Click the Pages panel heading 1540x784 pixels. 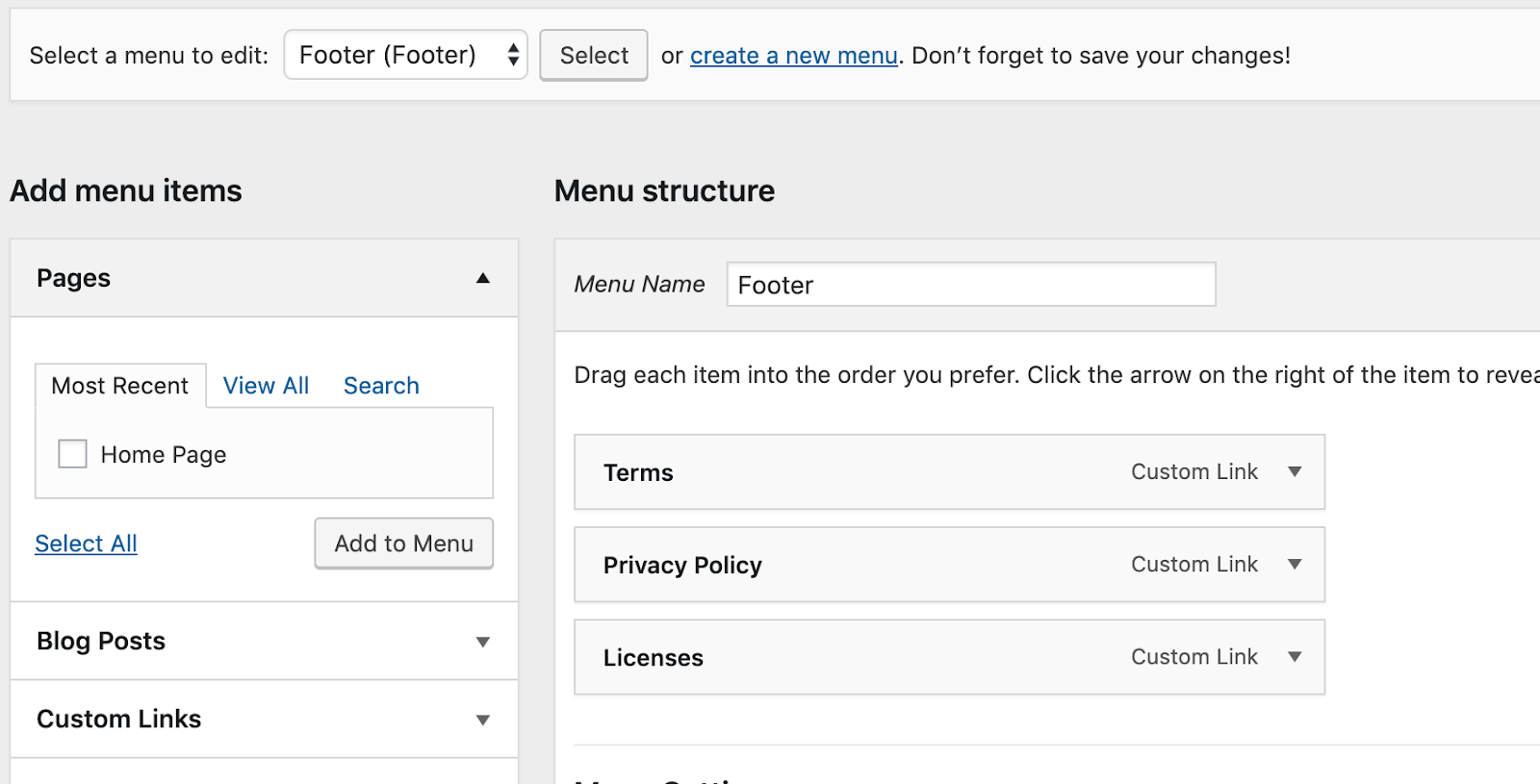coord(73,278)
